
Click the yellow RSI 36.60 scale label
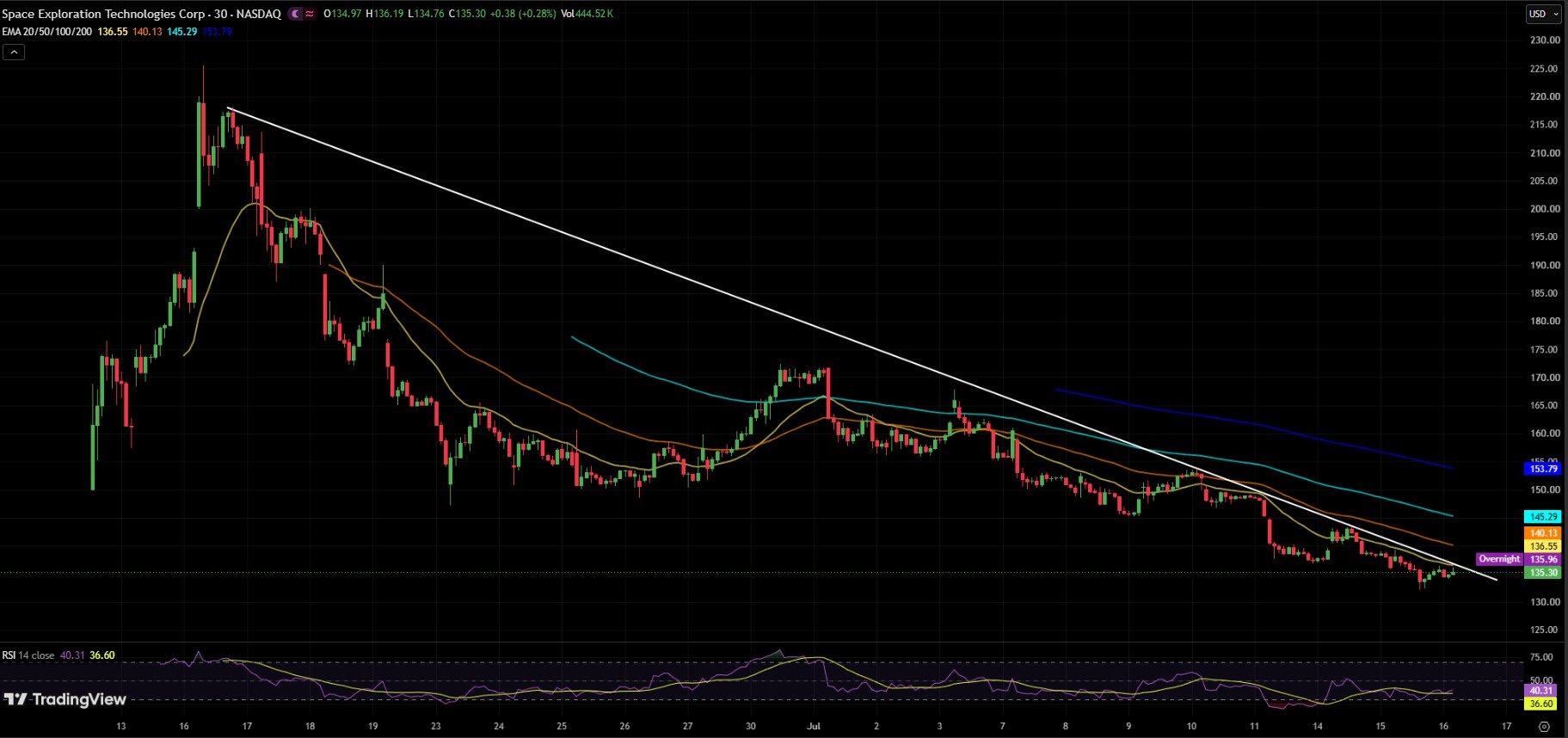1541,704
